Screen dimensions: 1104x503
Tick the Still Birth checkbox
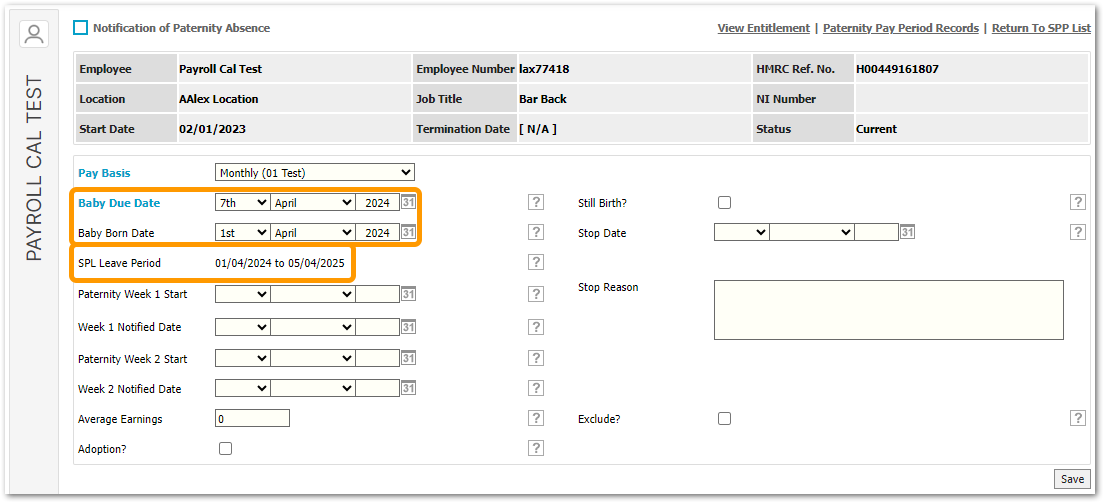coord(724,203)
